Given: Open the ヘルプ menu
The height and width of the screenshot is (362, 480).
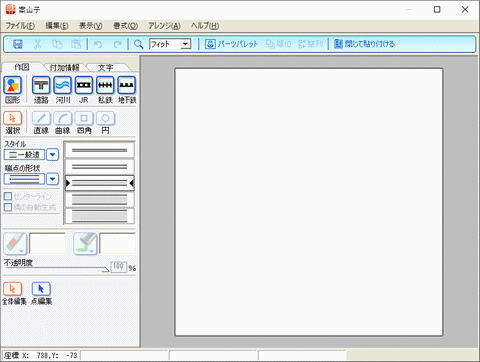Looking at the screenshot, I should (205, 26).
